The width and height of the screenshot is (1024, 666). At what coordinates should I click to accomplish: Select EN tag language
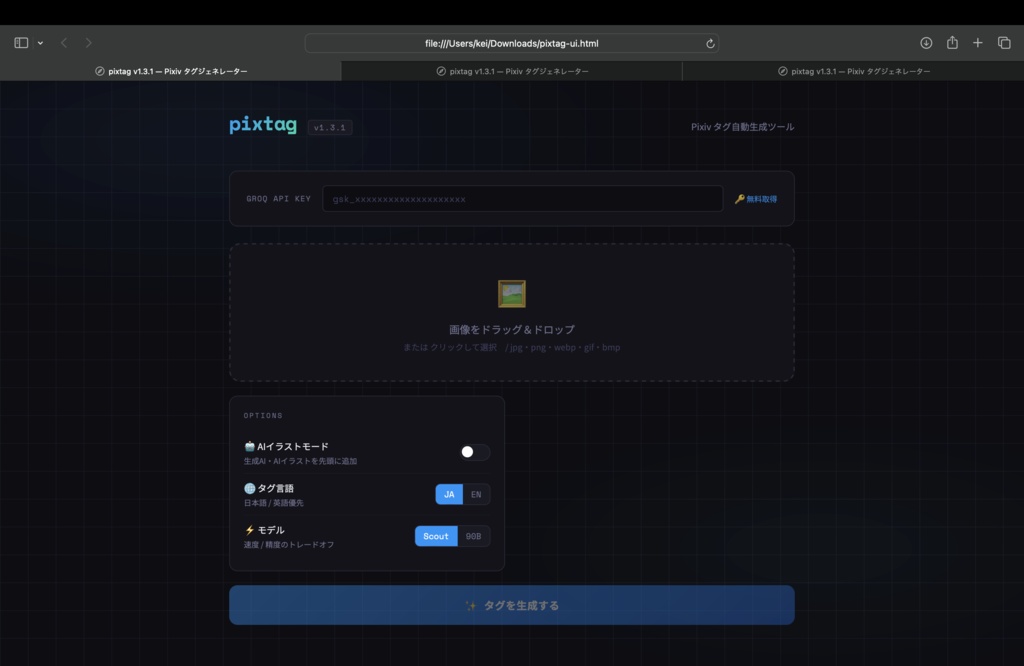[476, 494]
